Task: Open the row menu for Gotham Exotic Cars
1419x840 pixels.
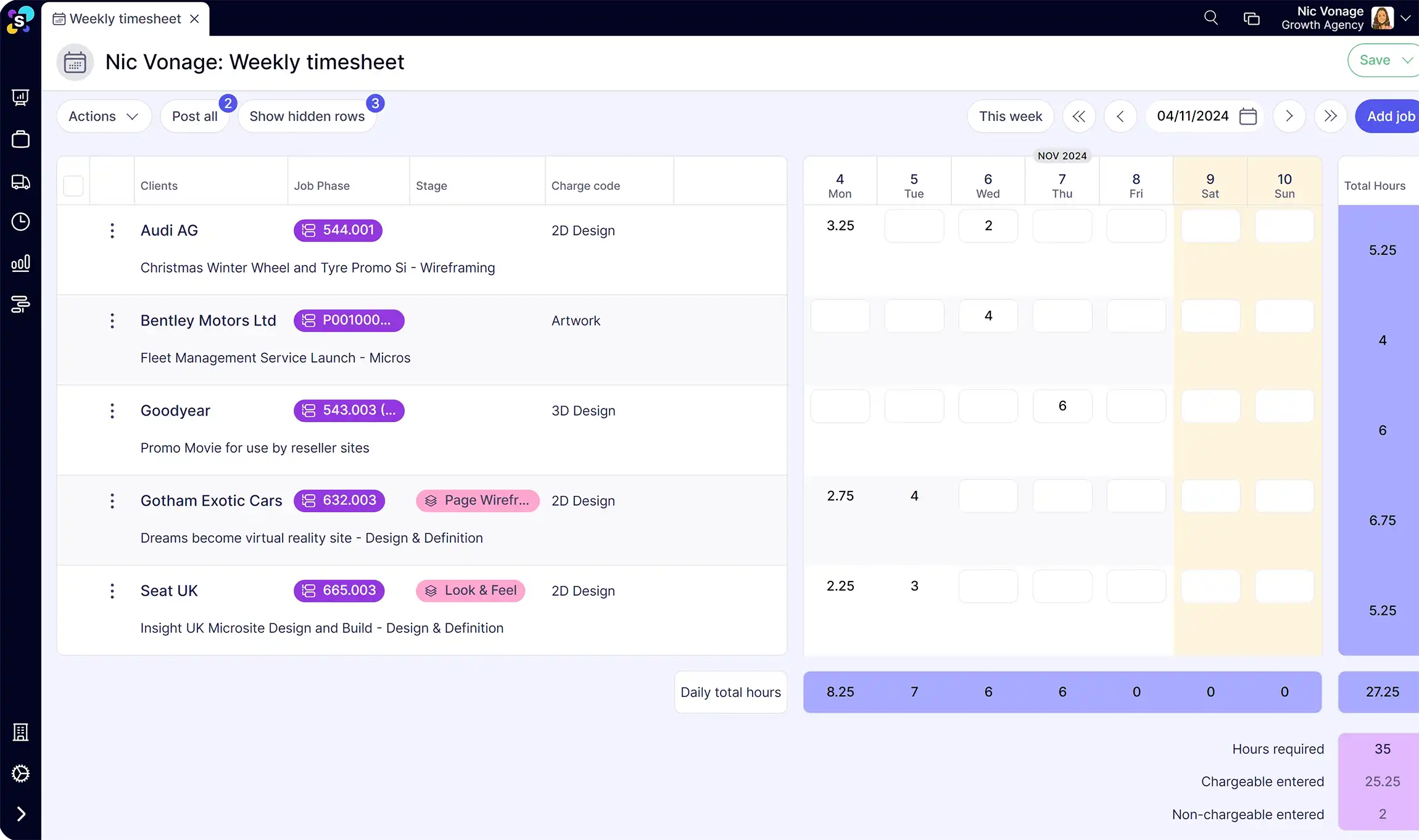Action: pos(112,501)
